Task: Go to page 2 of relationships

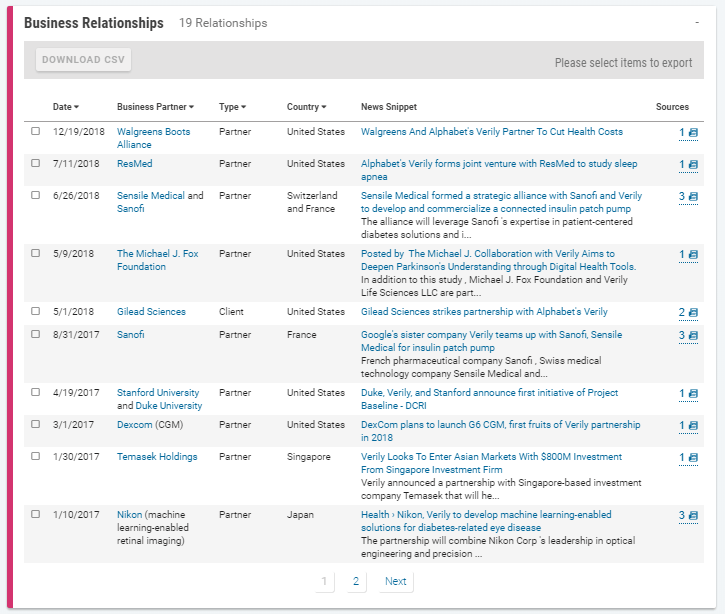Action: (356, 581)
